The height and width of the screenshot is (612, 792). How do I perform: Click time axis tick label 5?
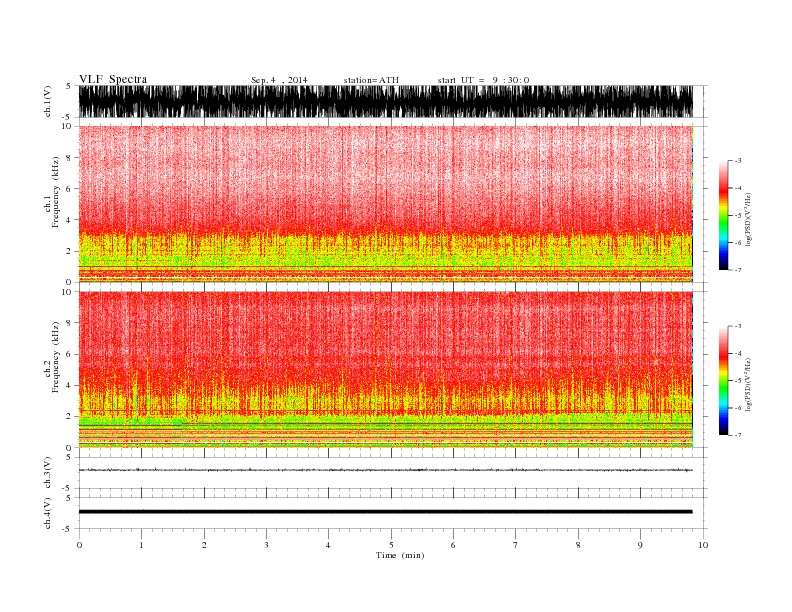point(391,545)
